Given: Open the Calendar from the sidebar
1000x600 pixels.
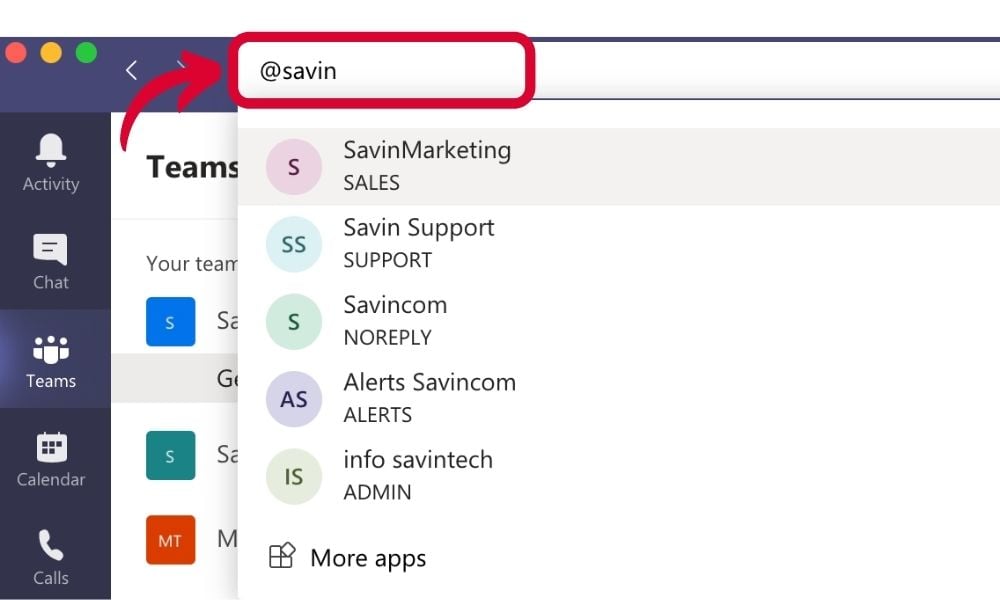Looking at the screenshot, I should point(50,456).
